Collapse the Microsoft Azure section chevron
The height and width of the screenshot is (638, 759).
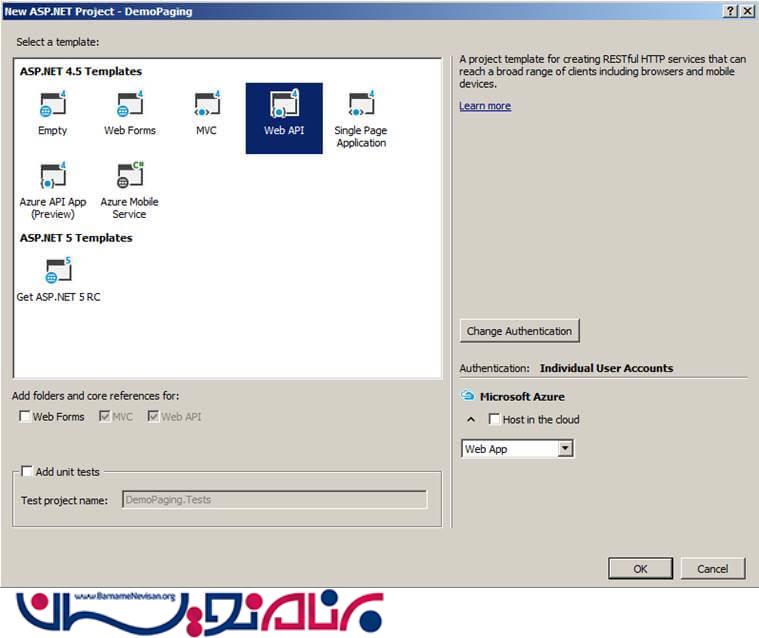[x=471, y=419]
